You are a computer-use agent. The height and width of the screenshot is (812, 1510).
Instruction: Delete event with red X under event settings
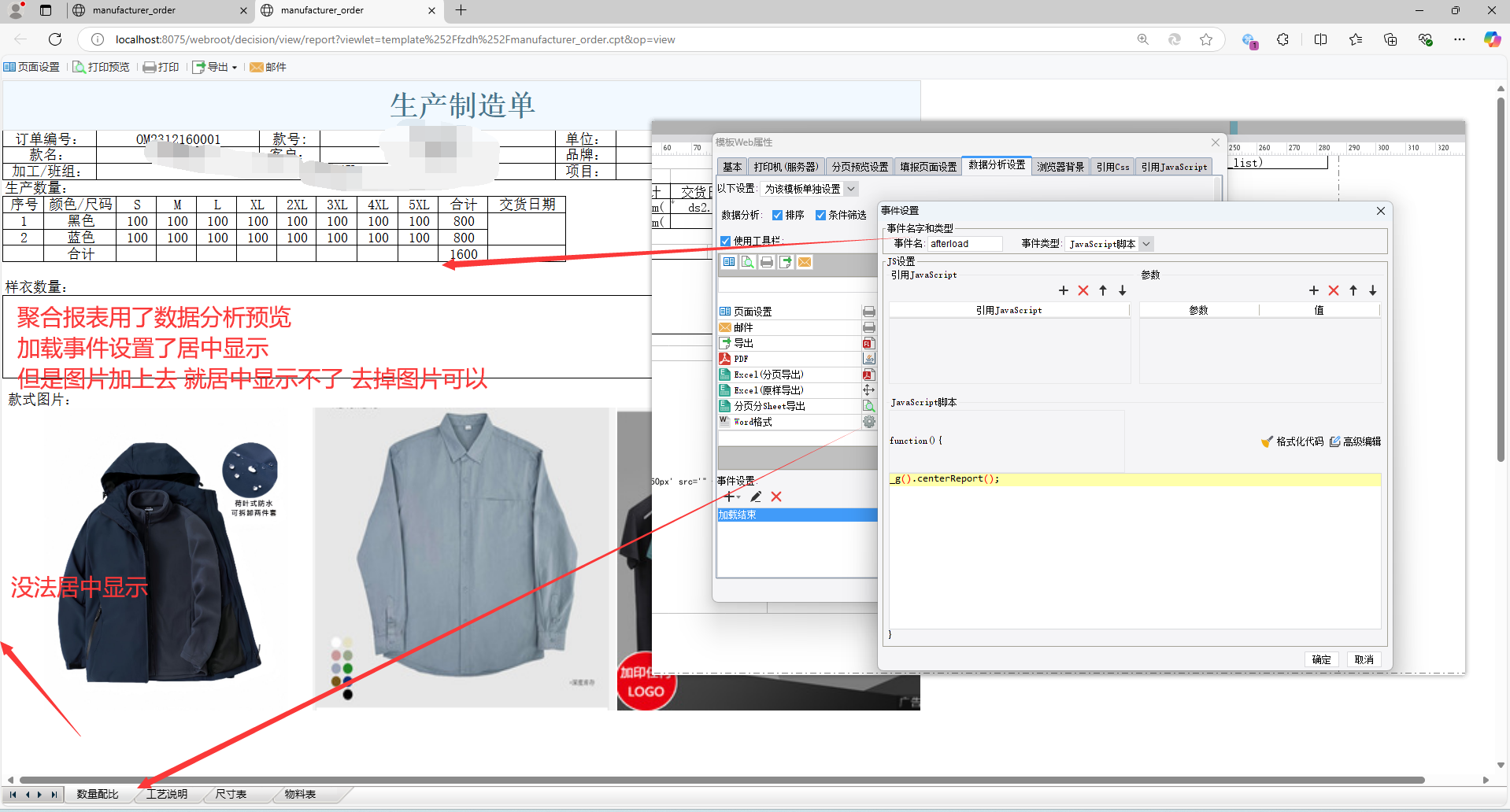click(x=776, y=496)
